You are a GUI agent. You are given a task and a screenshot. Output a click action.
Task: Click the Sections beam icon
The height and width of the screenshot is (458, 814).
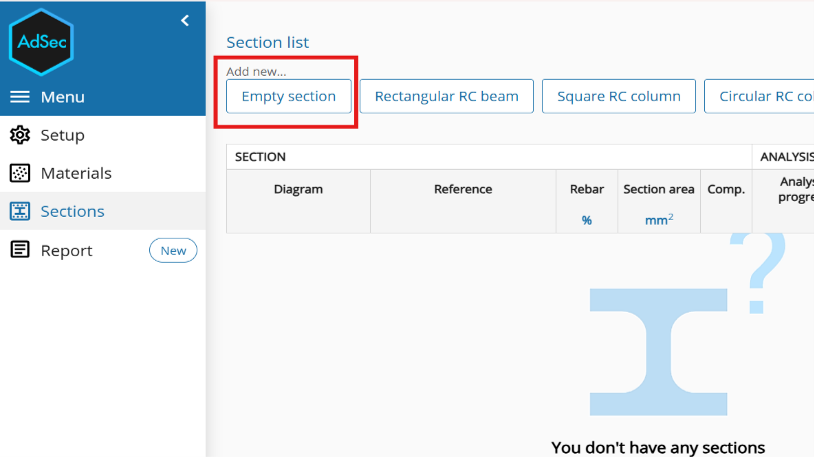coord(20,211)
